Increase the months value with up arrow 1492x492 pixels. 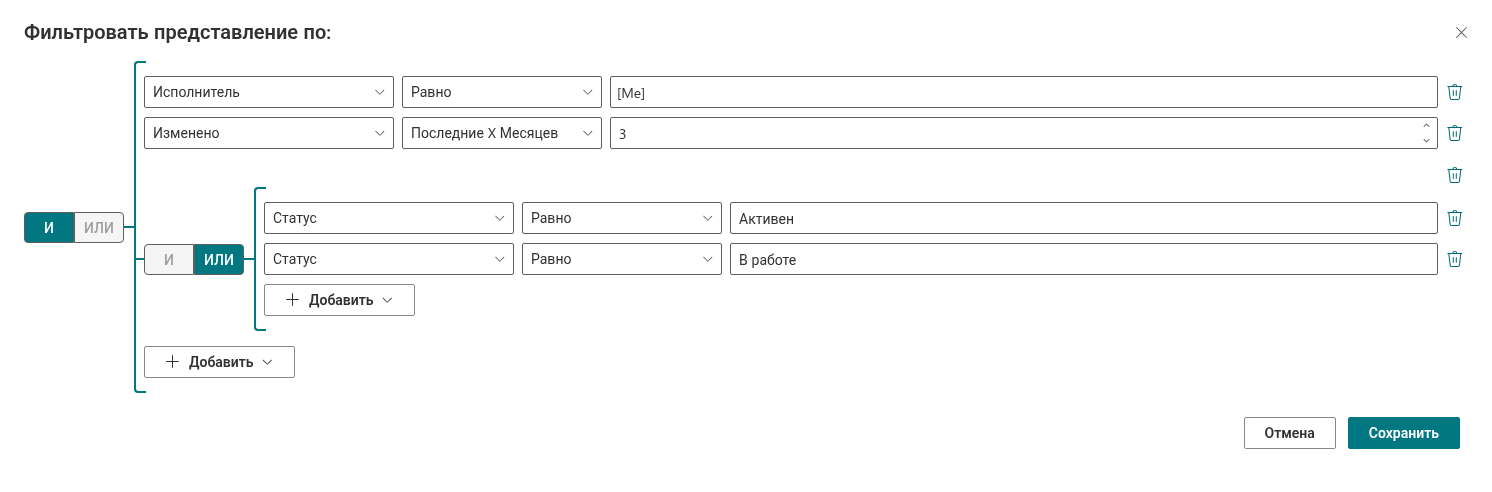point(1426,126)
